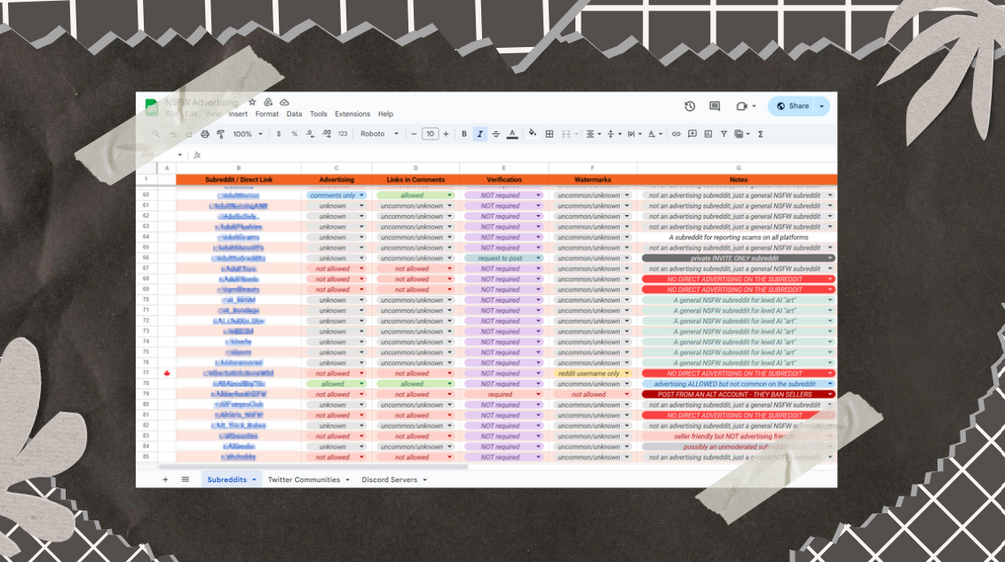This screenshot has width=1005, height=562.
Task: Open vertical align dropdown
Action: point(614,134)
